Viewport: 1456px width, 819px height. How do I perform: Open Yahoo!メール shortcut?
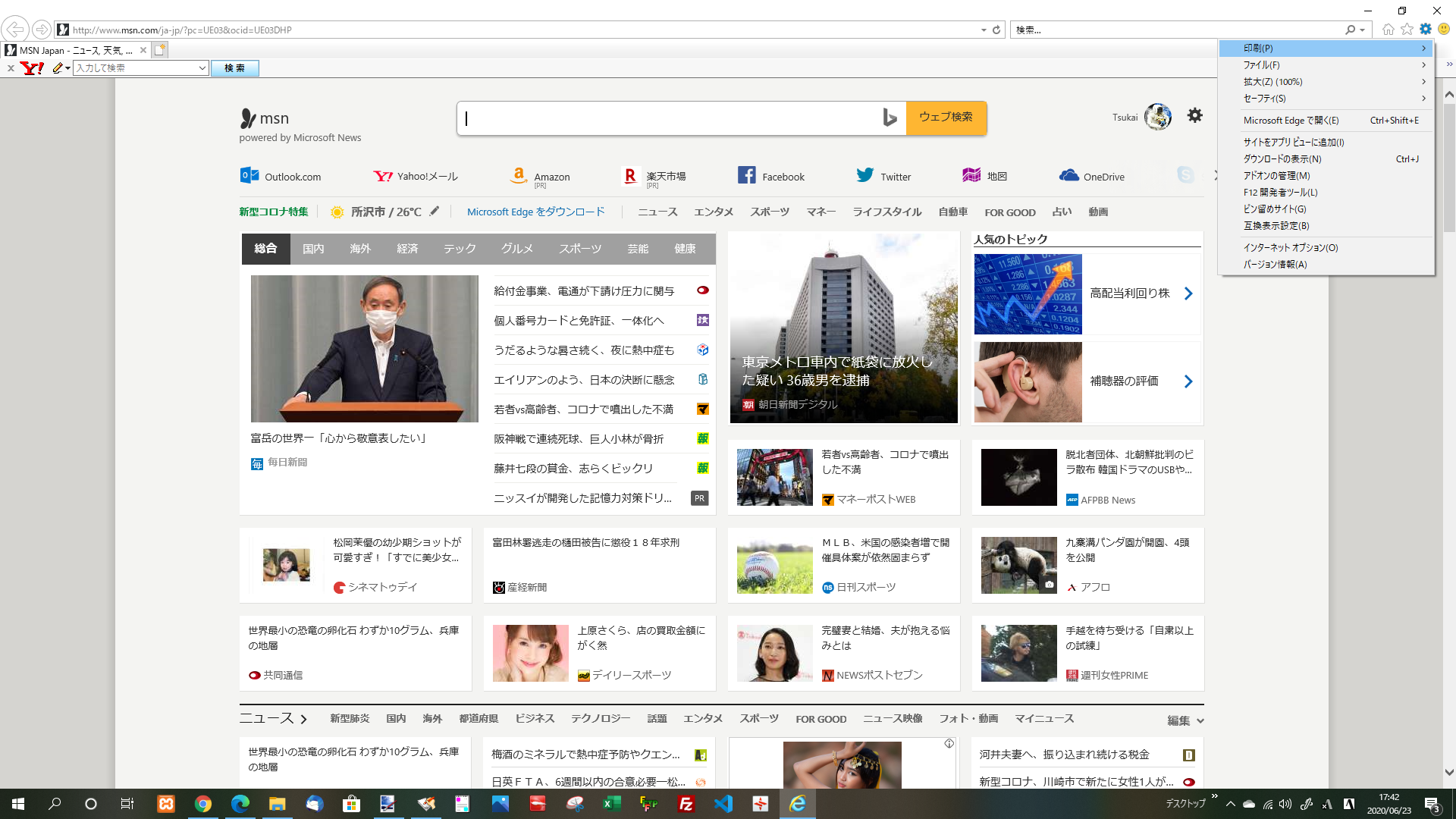416,176
